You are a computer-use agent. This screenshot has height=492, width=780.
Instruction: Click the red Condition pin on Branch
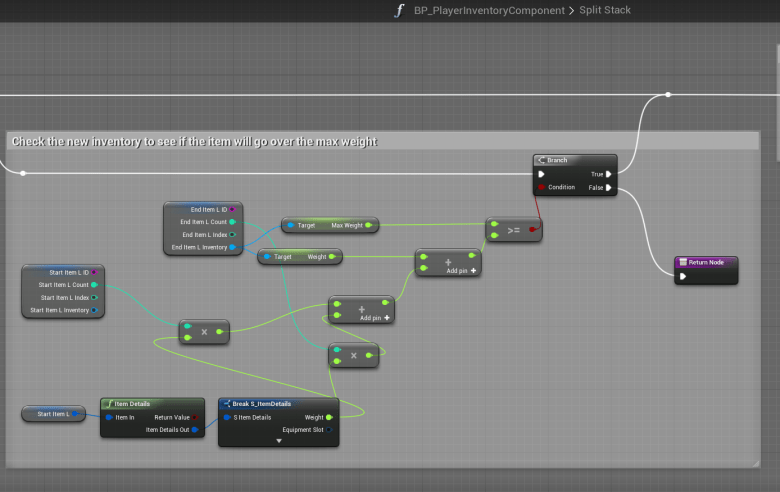[x=541, y=187]
